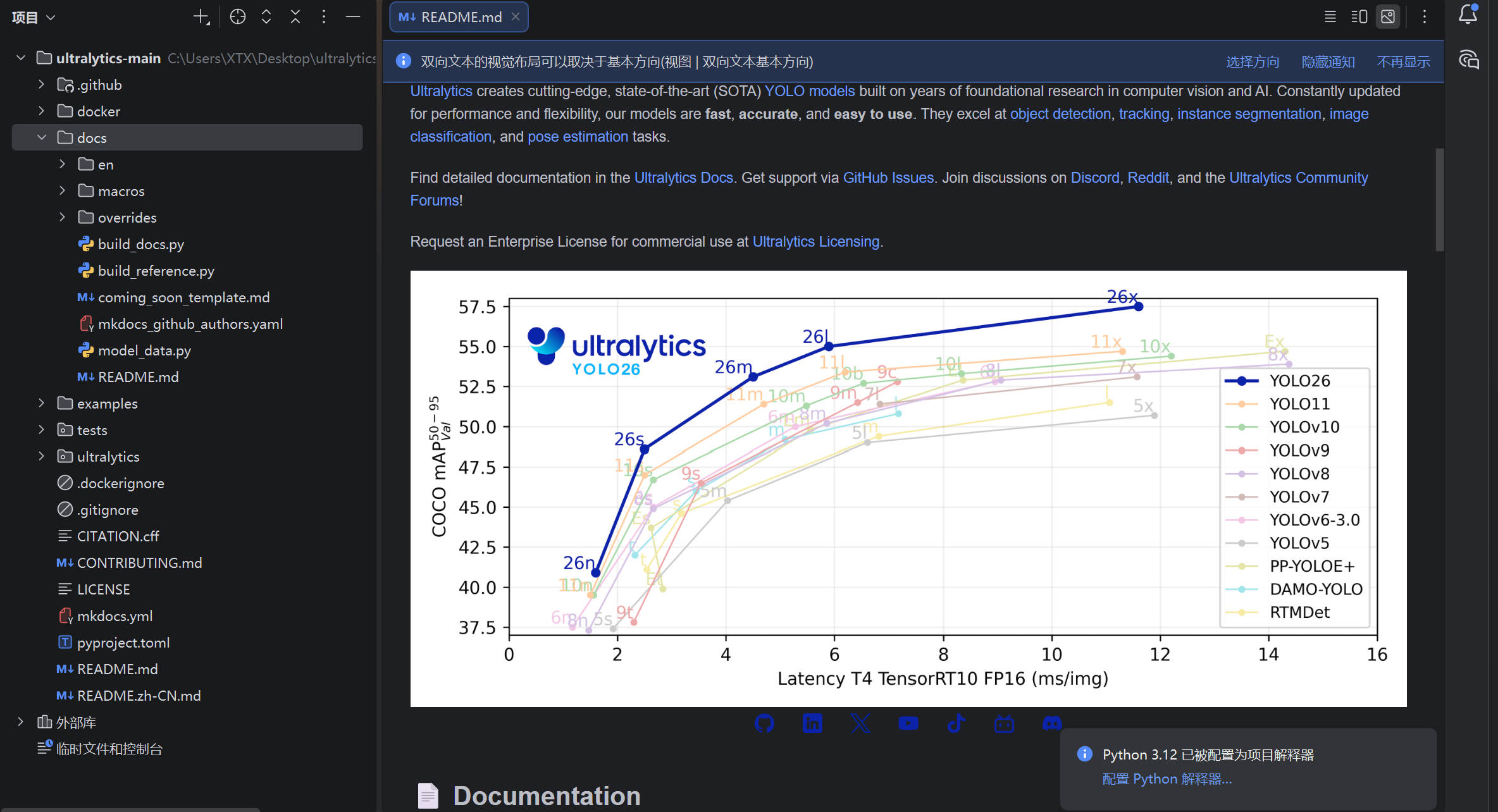Click the Discord social icon below the chart

[x=1052, y=723]
